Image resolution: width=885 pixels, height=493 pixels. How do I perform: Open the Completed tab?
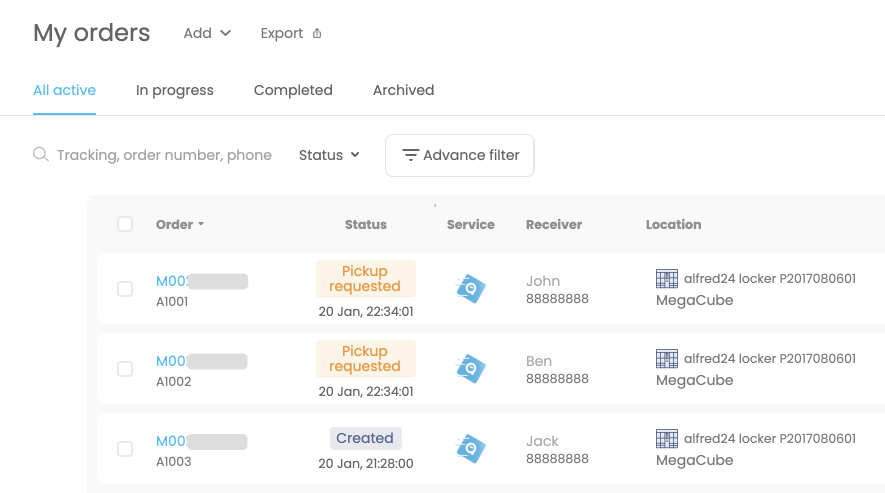[x=293, y=90]
